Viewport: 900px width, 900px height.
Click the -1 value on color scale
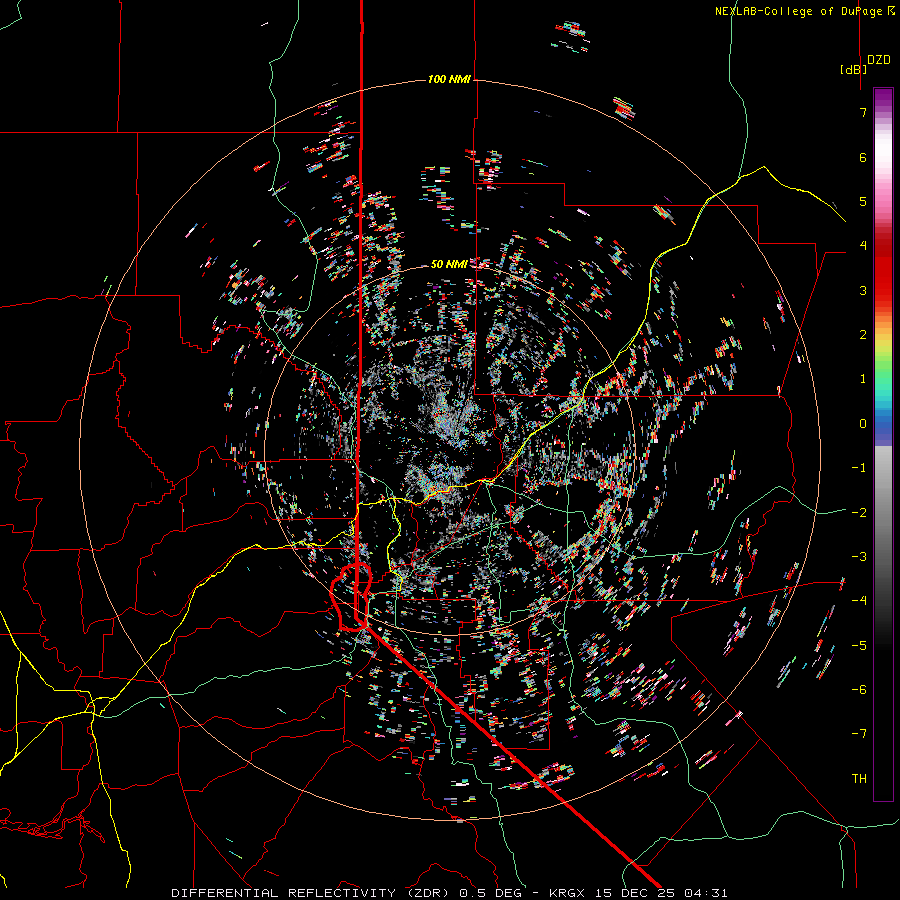coord(859,468)
